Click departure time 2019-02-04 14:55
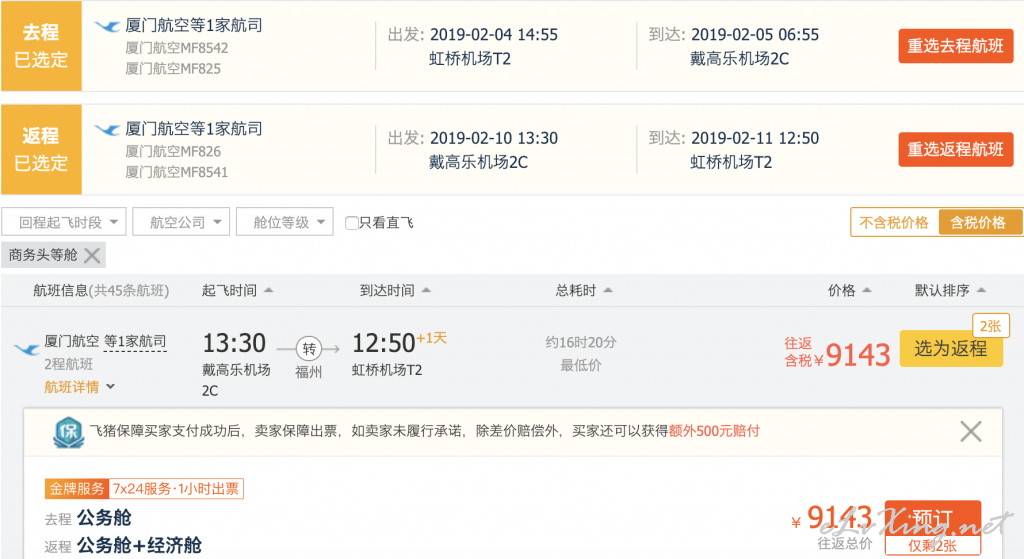The width and height of the screenshot is (1024, 559). tap(494, 35)
